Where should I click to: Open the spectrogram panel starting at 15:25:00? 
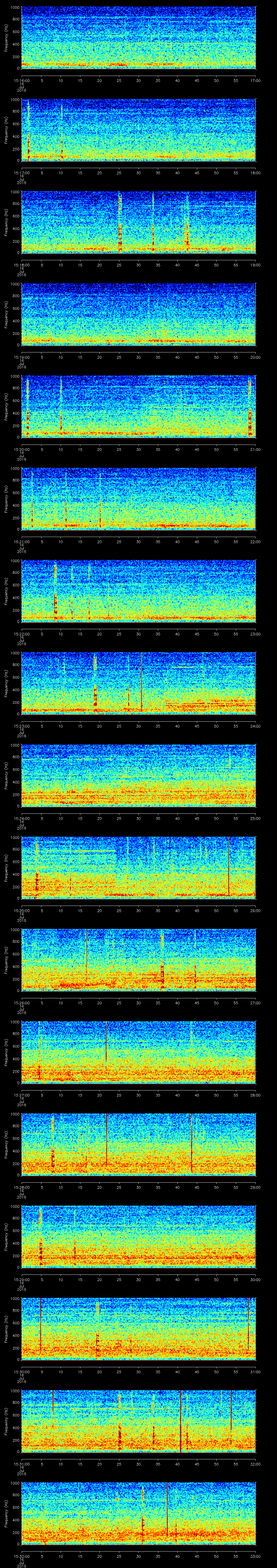[x=138, y=868]
